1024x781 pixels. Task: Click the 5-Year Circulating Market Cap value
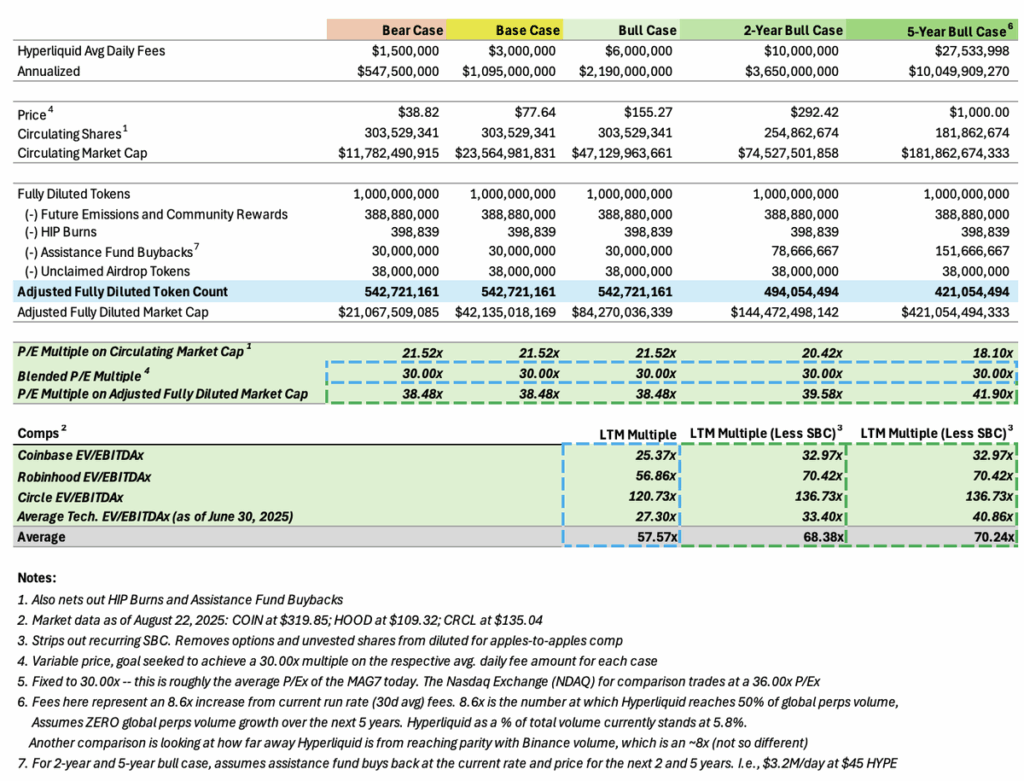tap(955, 153)
